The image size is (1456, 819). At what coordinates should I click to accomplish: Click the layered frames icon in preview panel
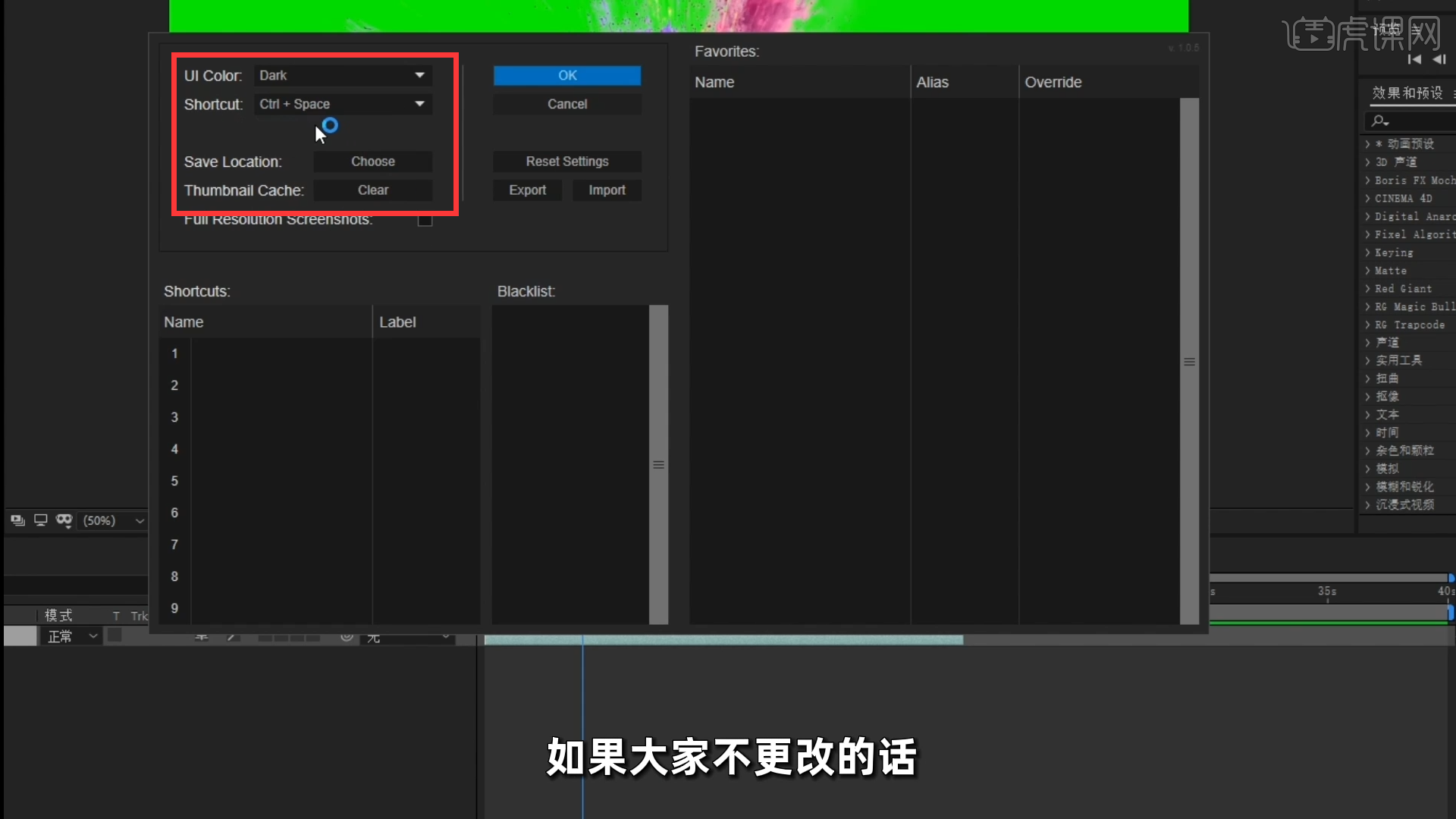point(17,520)
